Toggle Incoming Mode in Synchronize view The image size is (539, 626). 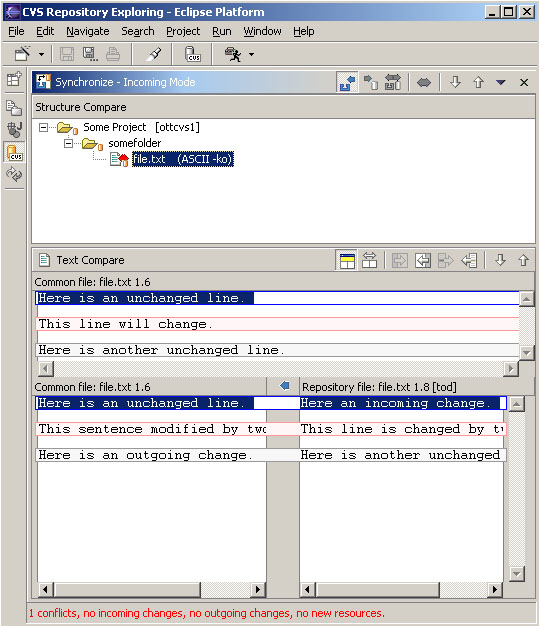pos(347,82)
